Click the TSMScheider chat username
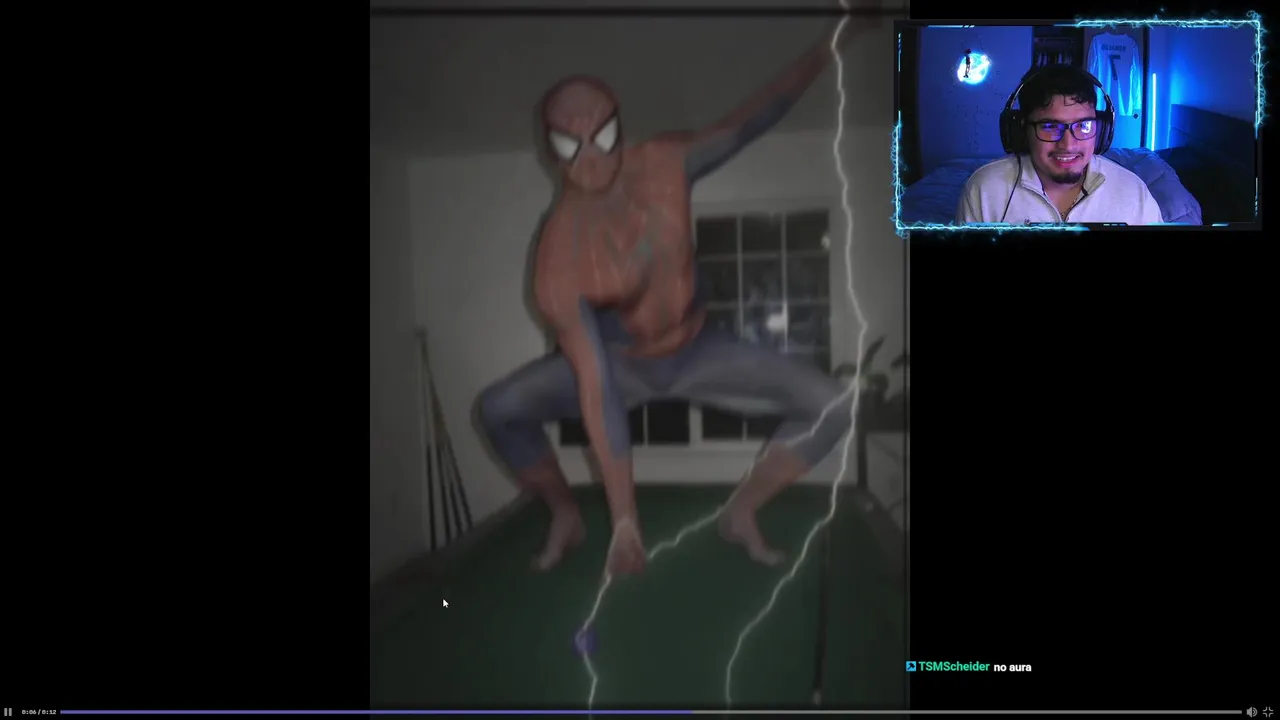This screenshot has height=720, width=1280. (x=954, y=667)
